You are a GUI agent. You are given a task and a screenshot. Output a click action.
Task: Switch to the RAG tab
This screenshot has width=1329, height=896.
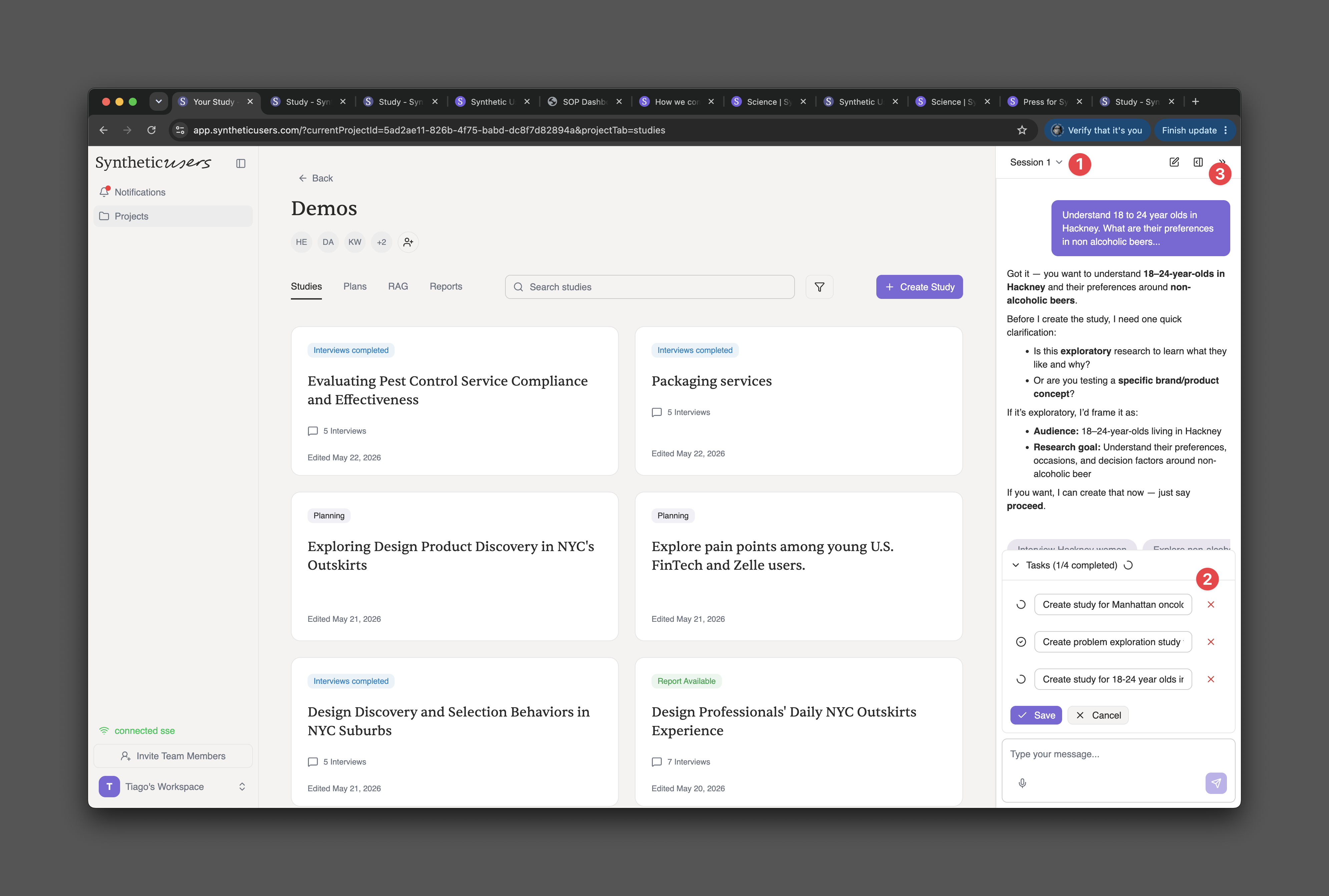coord(398,286)
